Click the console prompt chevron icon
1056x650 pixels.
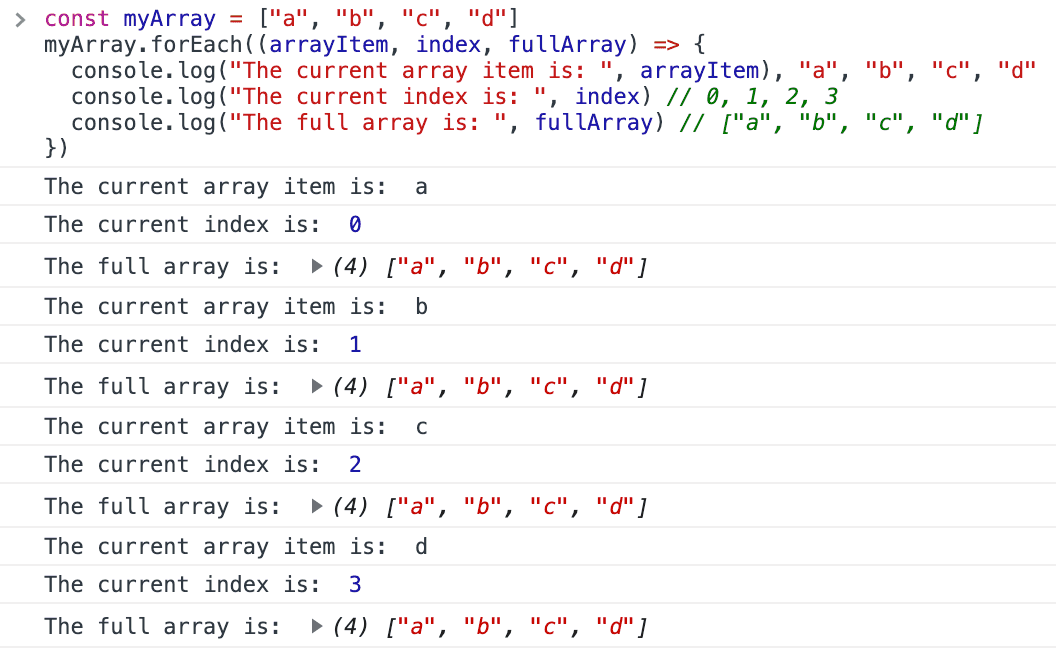[20, 18]
